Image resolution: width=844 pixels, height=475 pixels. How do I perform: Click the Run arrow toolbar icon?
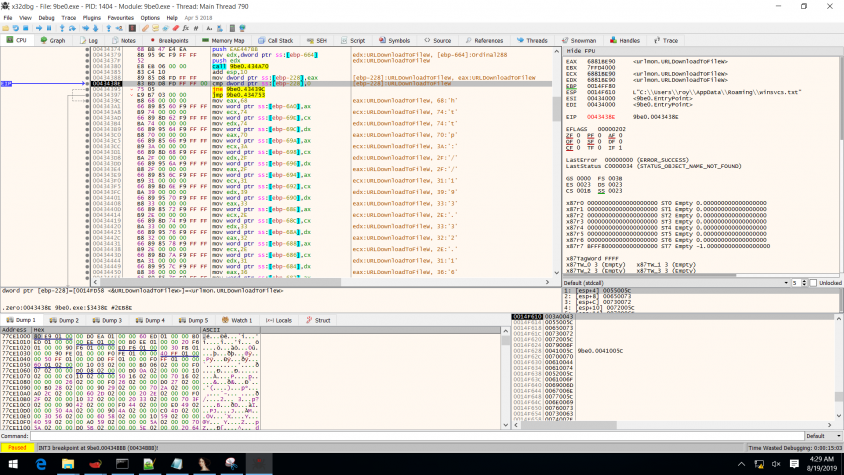[x=39, y=28]
